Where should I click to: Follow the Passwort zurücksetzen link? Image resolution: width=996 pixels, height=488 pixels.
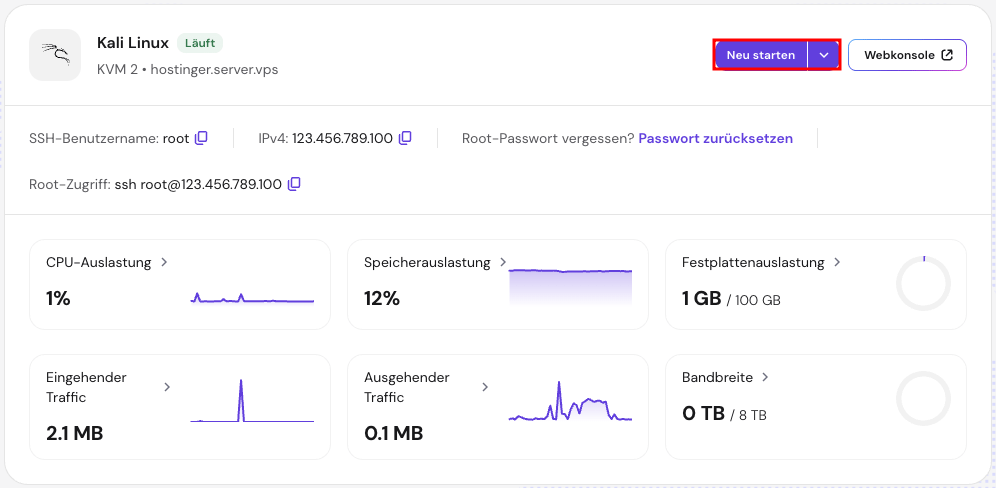pyautogui.click(x=716, y=138)
